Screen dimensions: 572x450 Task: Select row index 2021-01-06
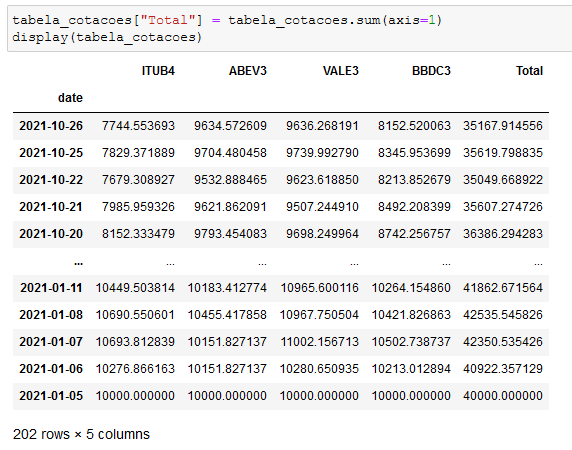click(51, 369)
